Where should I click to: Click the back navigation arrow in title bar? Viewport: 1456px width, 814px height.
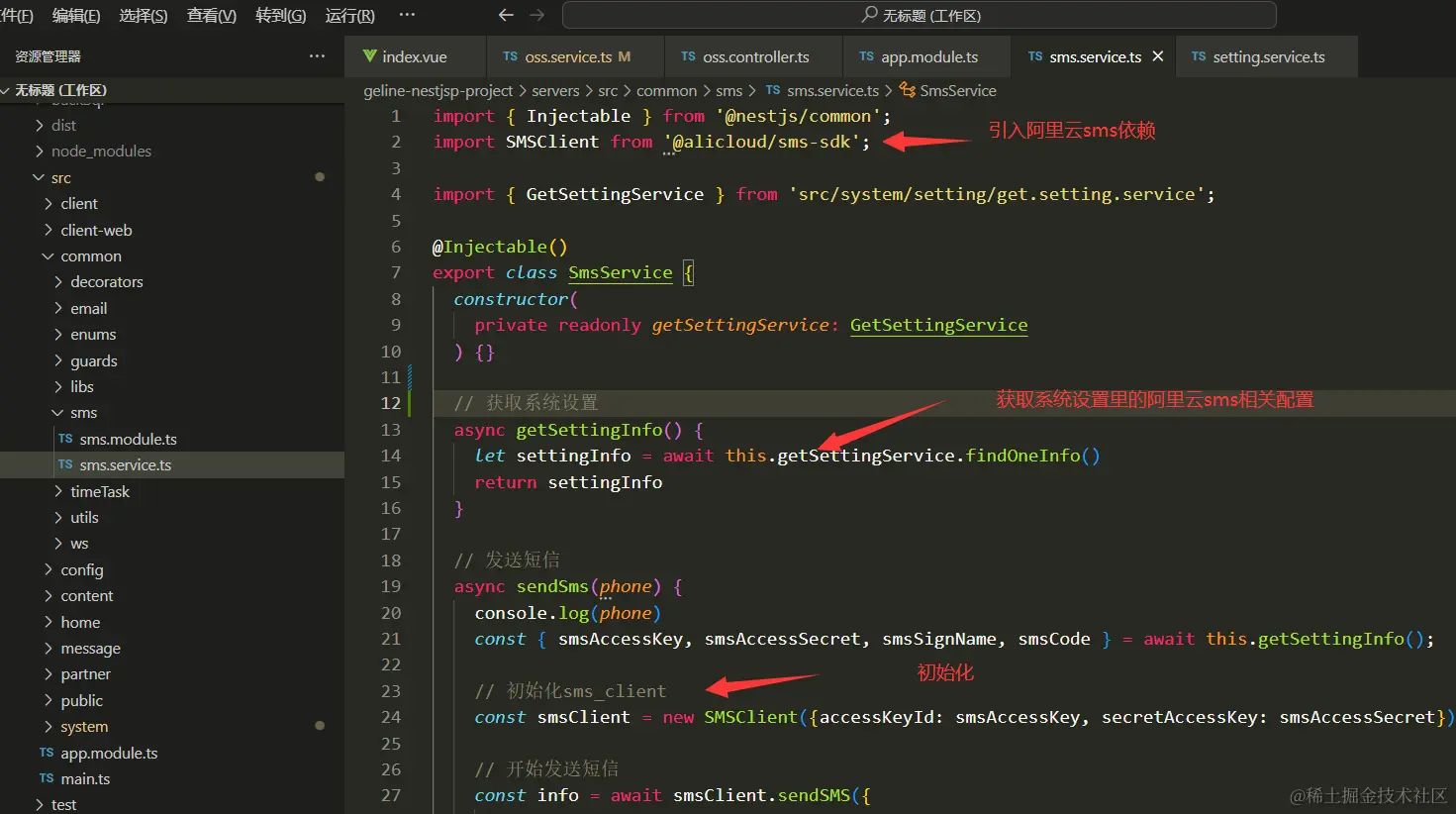click(x=506, y=15)
